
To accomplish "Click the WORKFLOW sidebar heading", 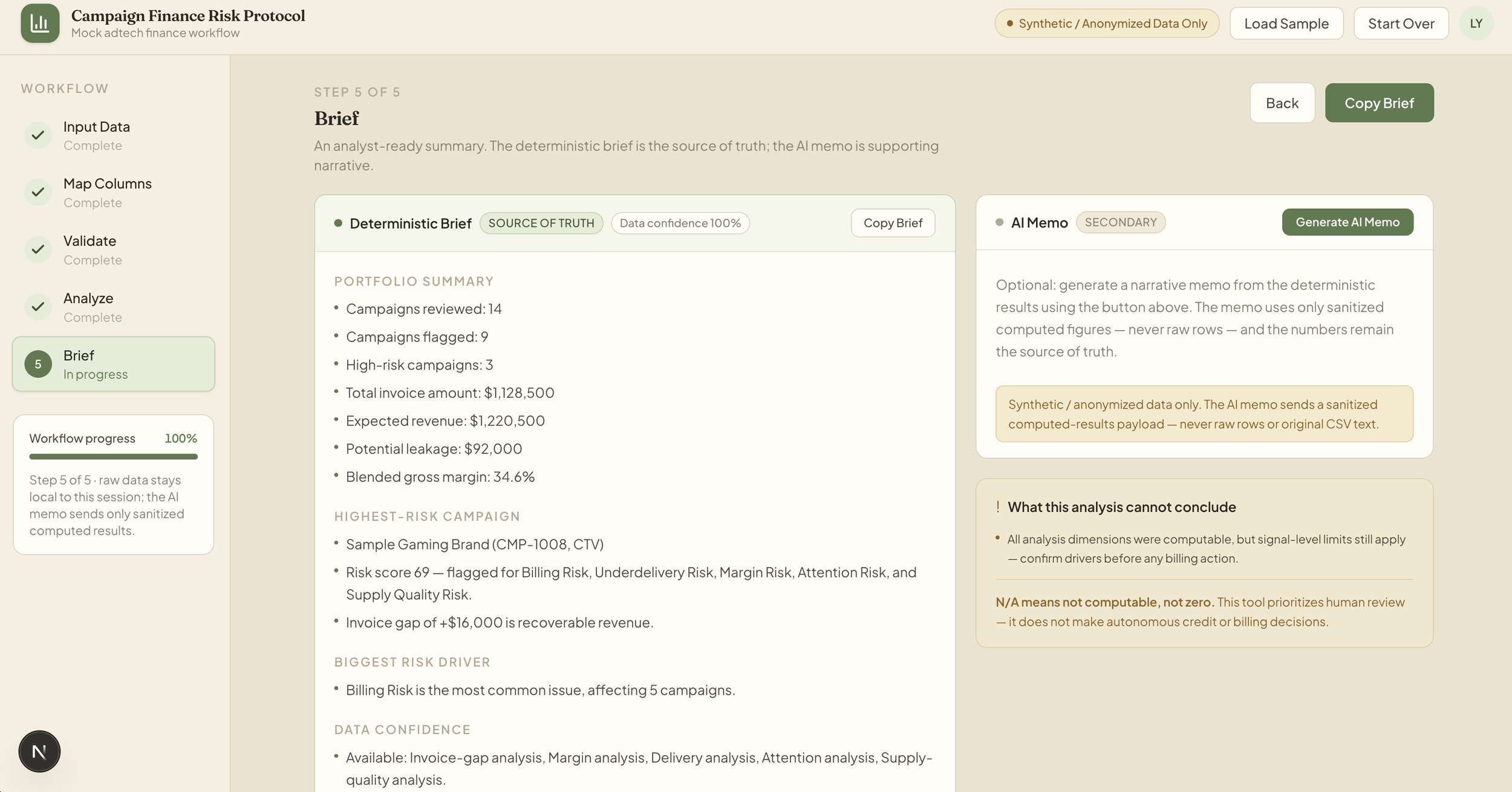I will coord(65,88).
